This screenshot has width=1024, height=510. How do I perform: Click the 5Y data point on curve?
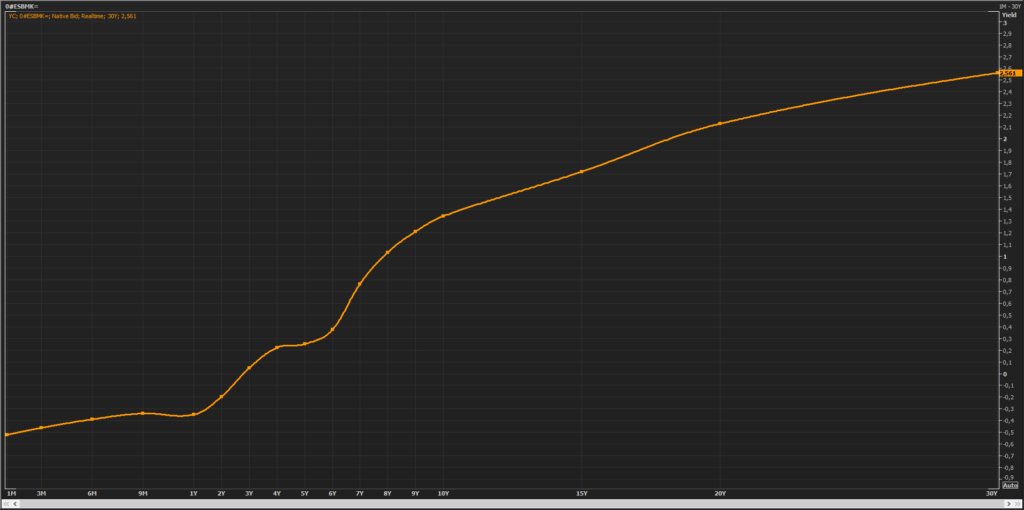point(304,344)
